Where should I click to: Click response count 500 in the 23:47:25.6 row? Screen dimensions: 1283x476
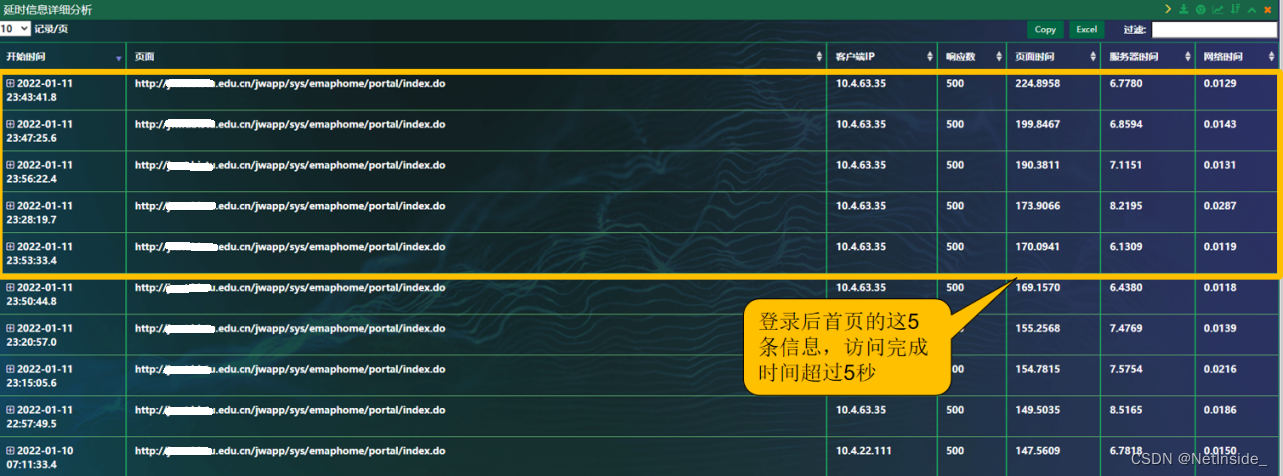point(955,124)
